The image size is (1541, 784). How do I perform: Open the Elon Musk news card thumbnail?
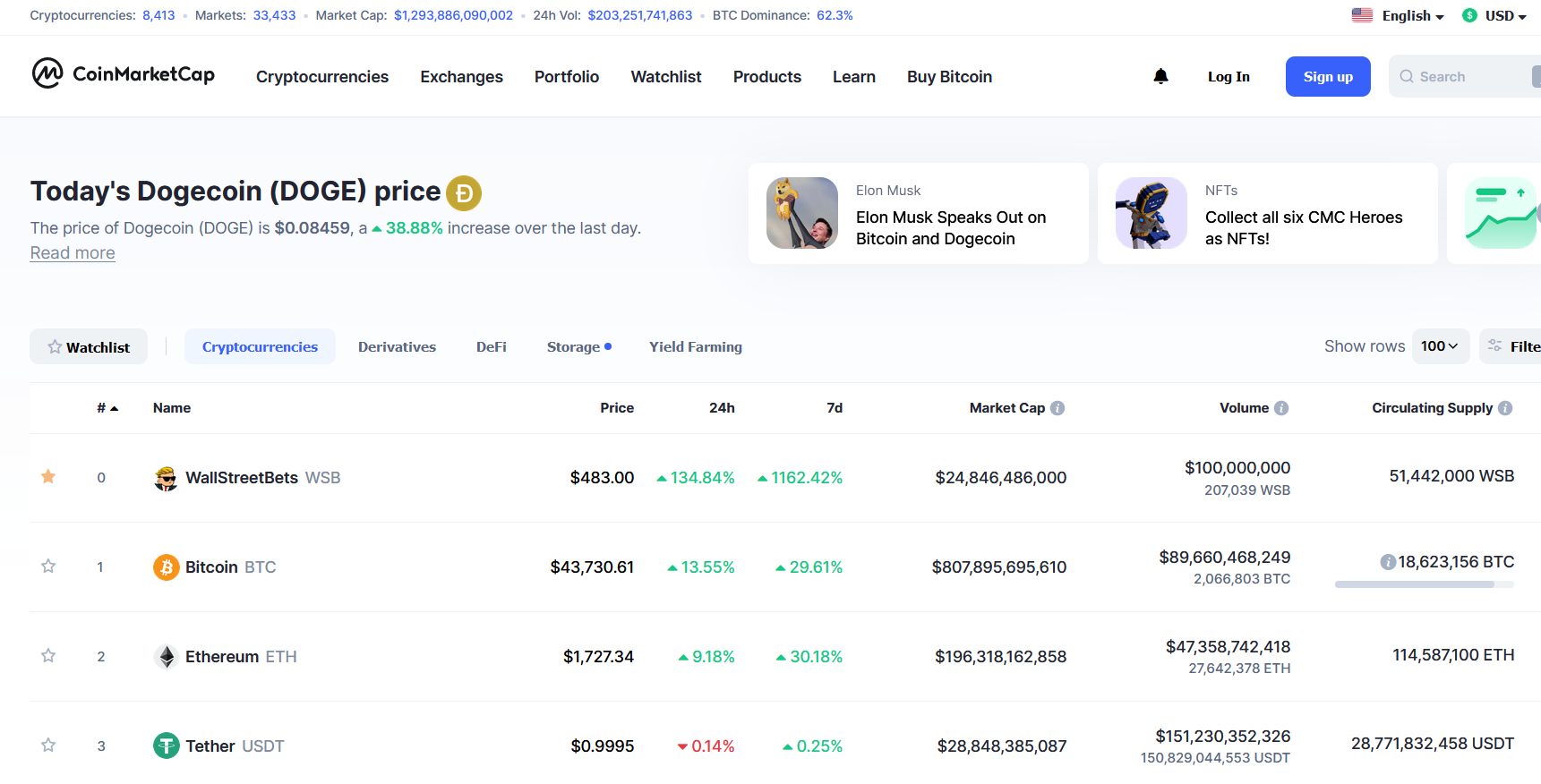pyautogui.click(x=802, y=213)
